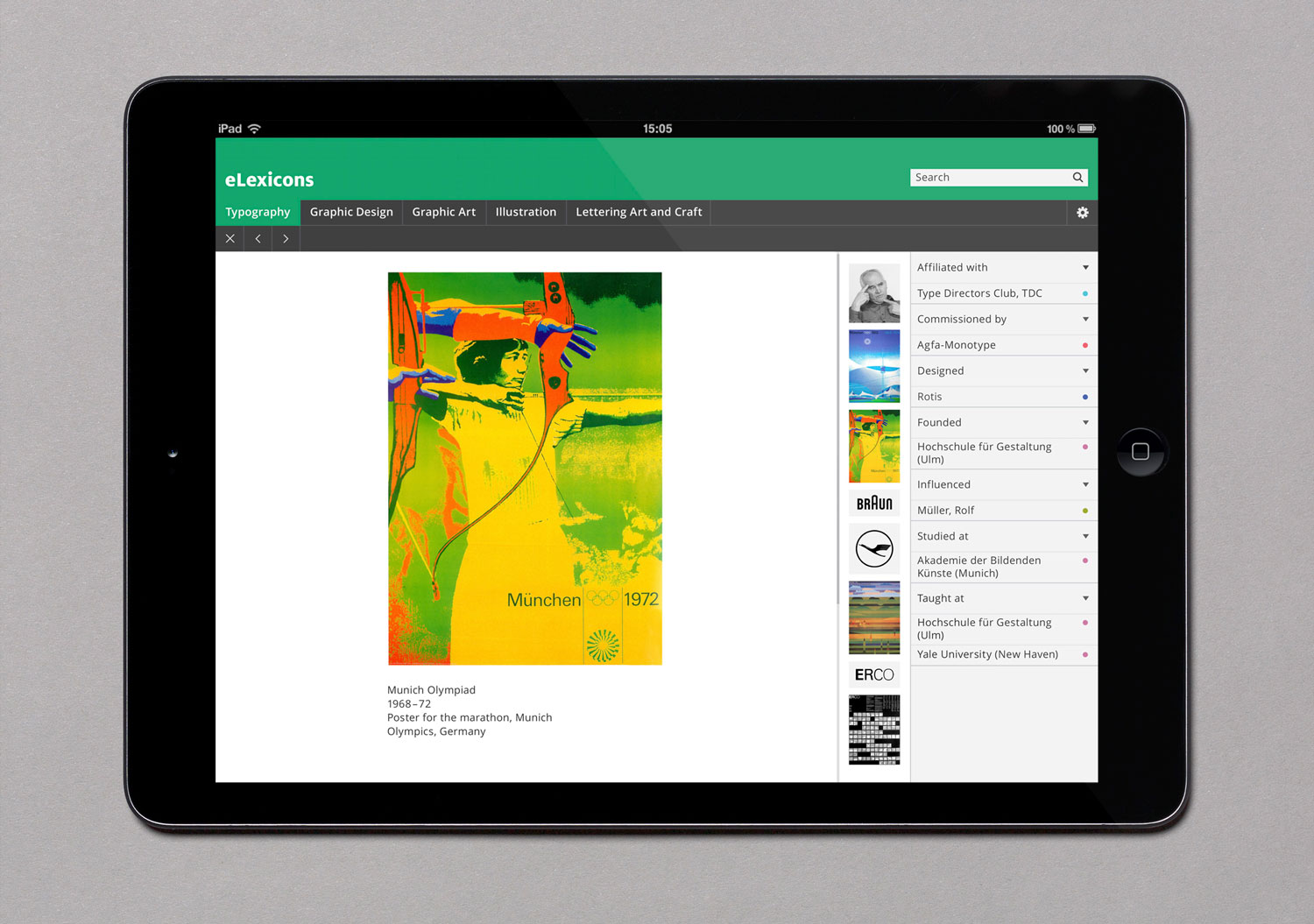This screenshot has width=1314, height=924.
Task: Open the Braun logo thumbnail
Action: [x=874, y=503]
